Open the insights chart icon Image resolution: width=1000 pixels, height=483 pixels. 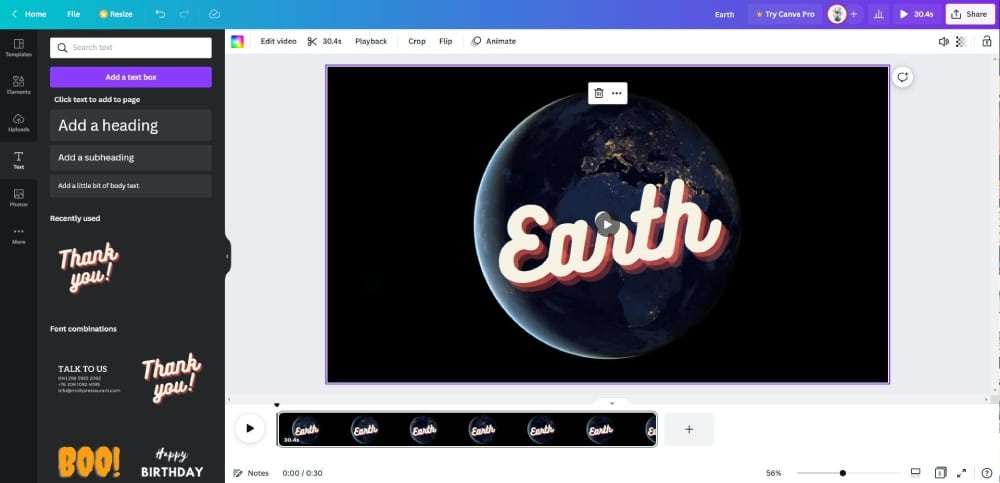pyautogui.click(x=879, y=14)
